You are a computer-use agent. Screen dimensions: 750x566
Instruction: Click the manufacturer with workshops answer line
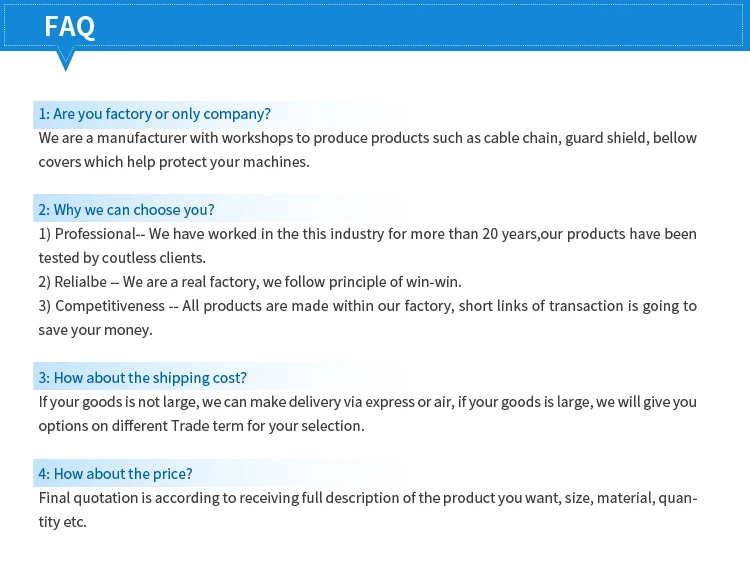click(367, 138)
